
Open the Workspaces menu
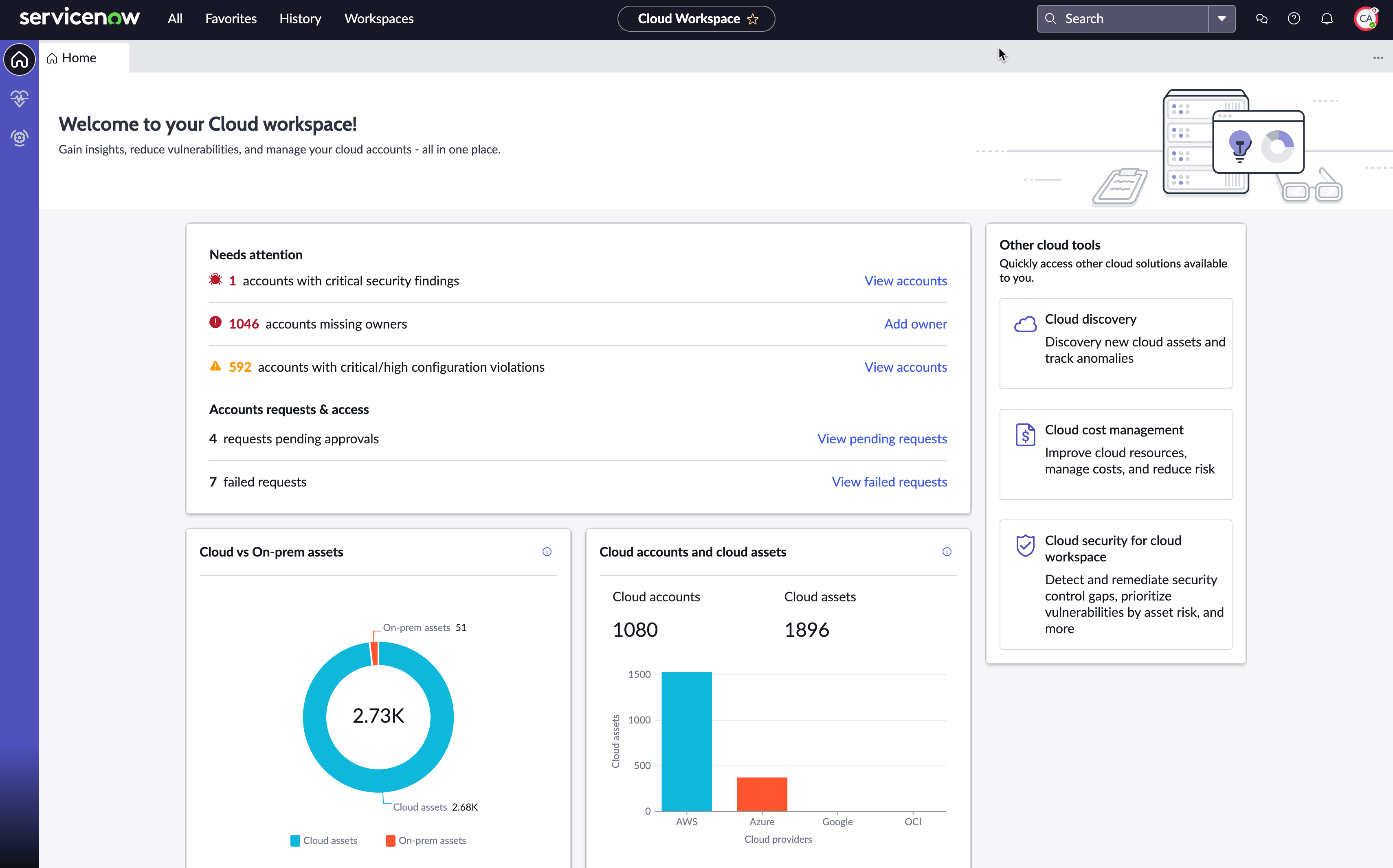379,18
